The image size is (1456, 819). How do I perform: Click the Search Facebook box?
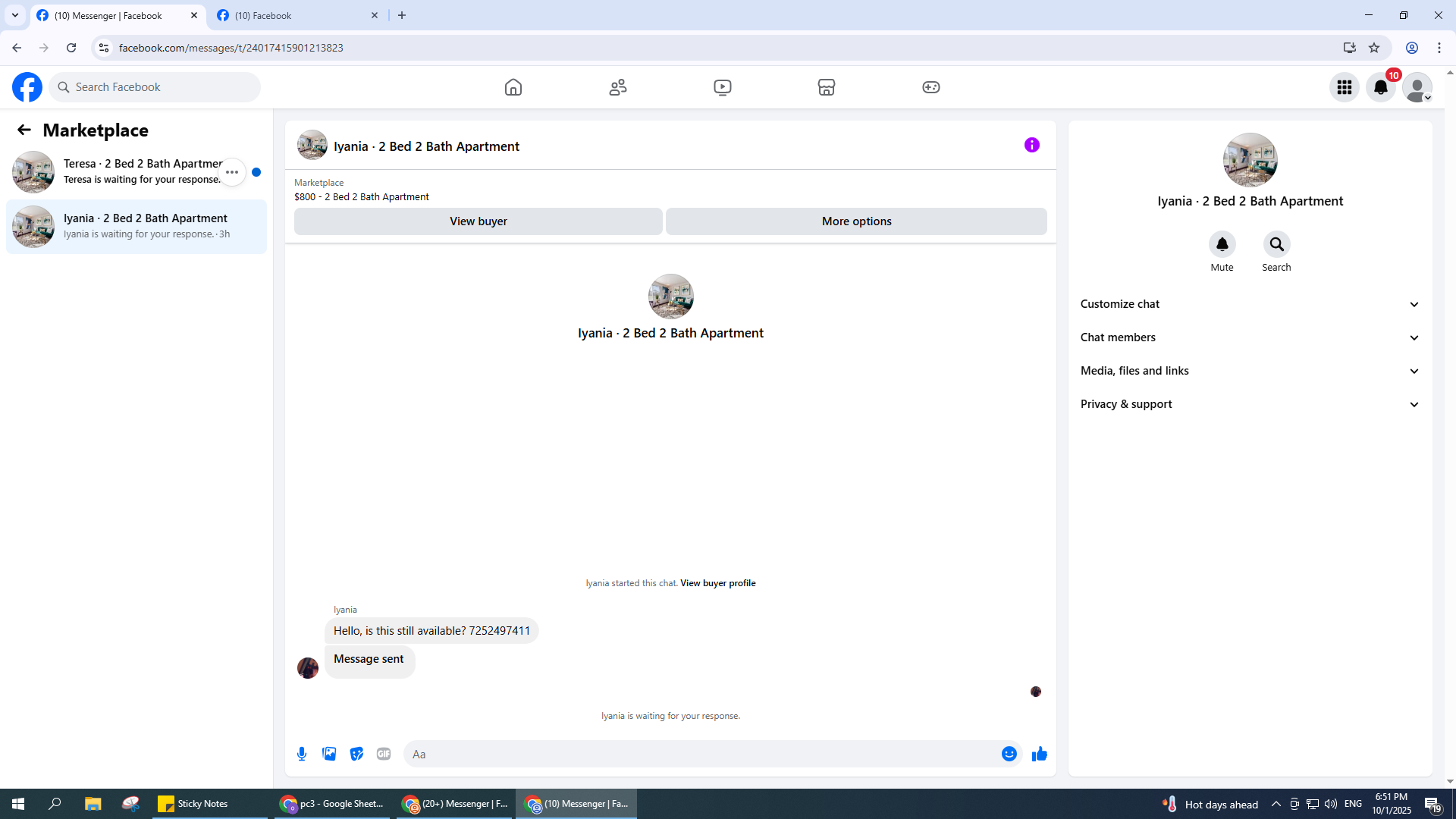(x=155, y=87)
